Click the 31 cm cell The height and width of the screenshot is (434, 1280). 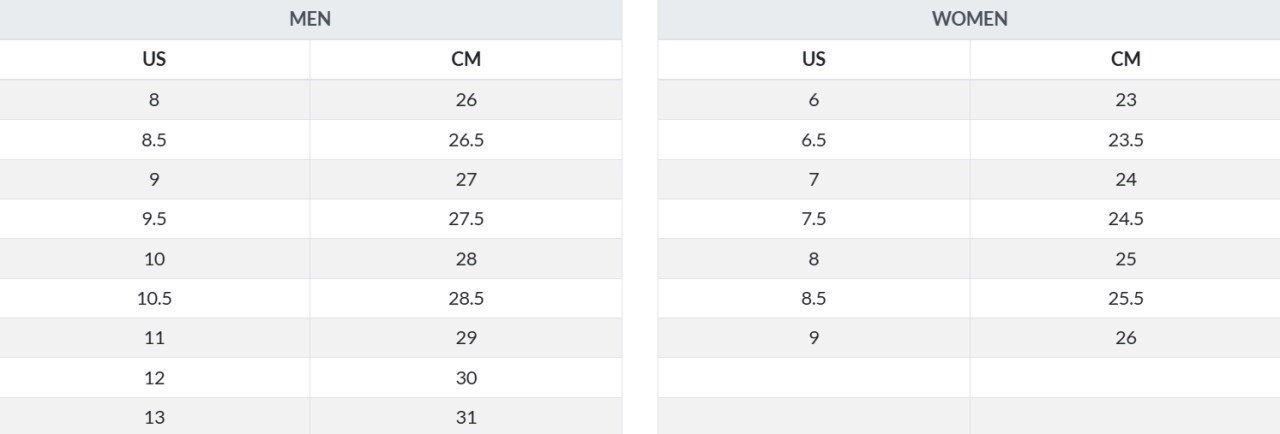tap(466, 417)
